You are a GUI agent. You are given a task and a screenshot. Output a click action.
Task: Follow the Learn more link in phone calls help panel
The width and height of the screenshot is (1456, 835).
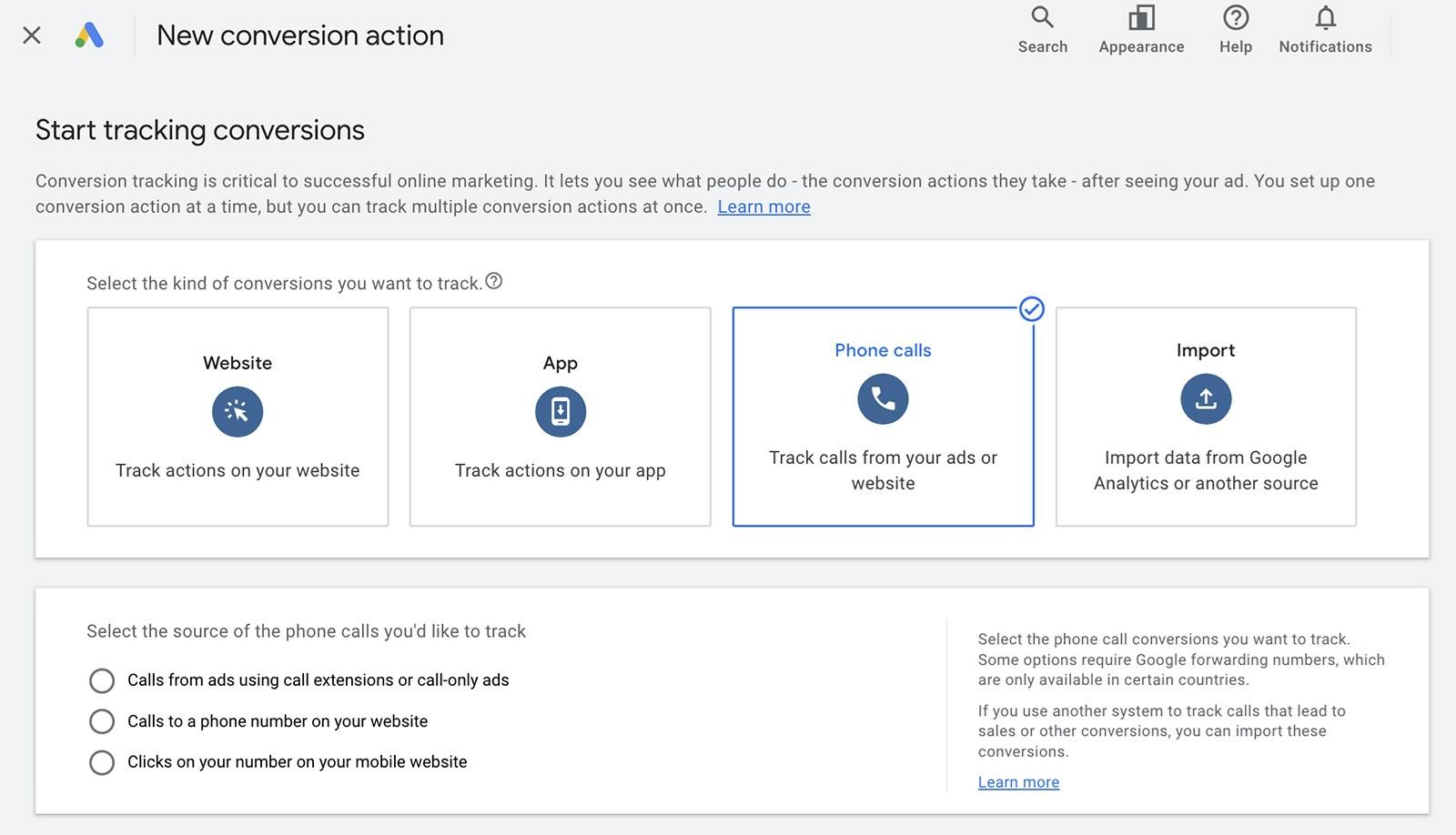click(1018, 782)
